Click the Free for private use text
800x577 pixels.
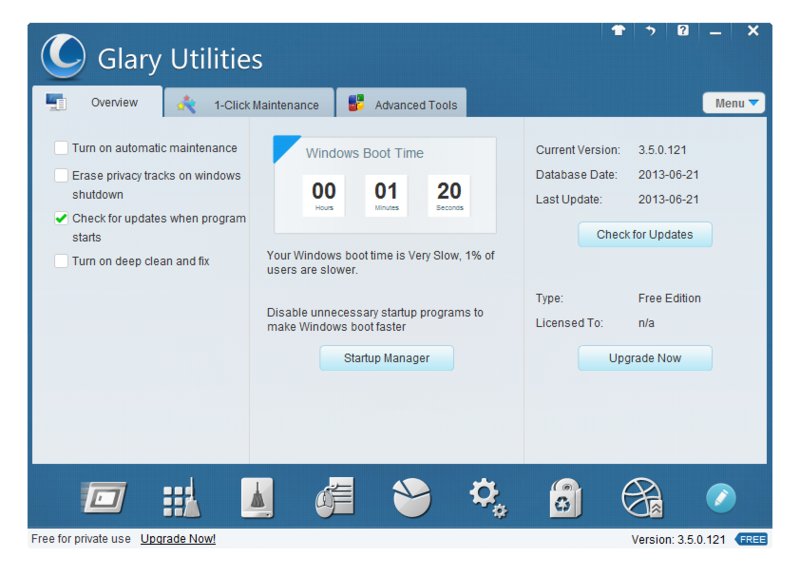(x=81, y=539)
